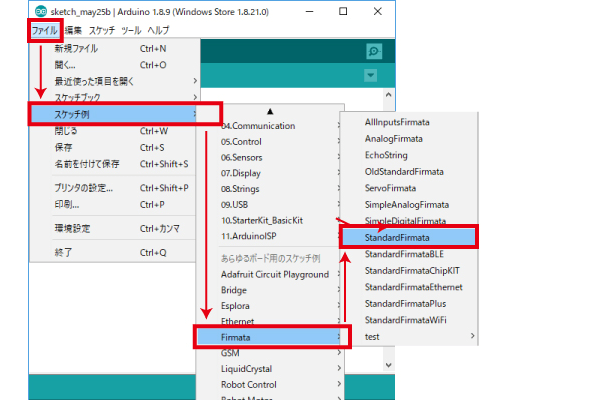
Task: Open the AnalogFirmata example
Action: click(x=409, y=139)
